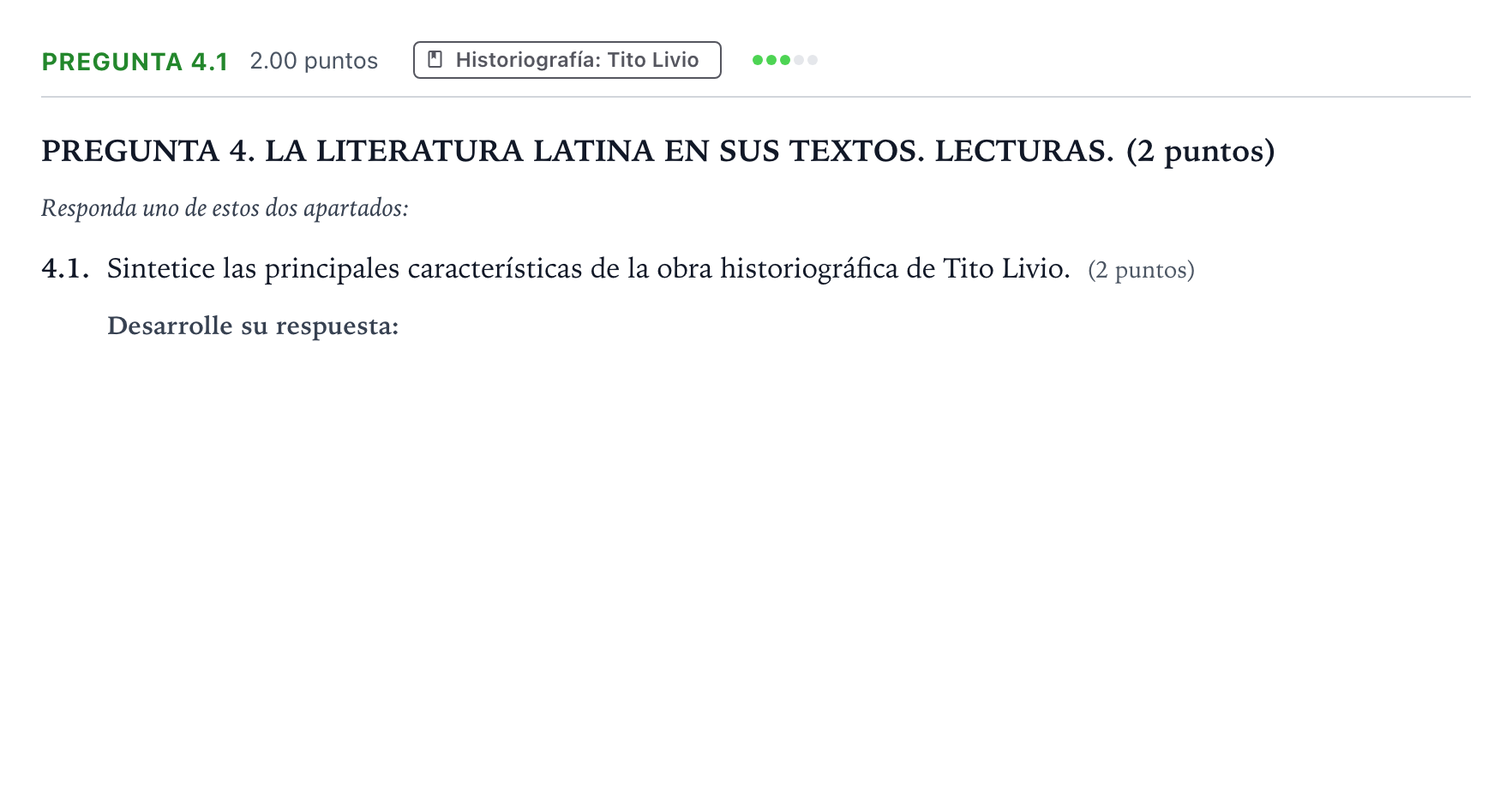Click the green difficulty dots indicator

(x=784, y=60)
